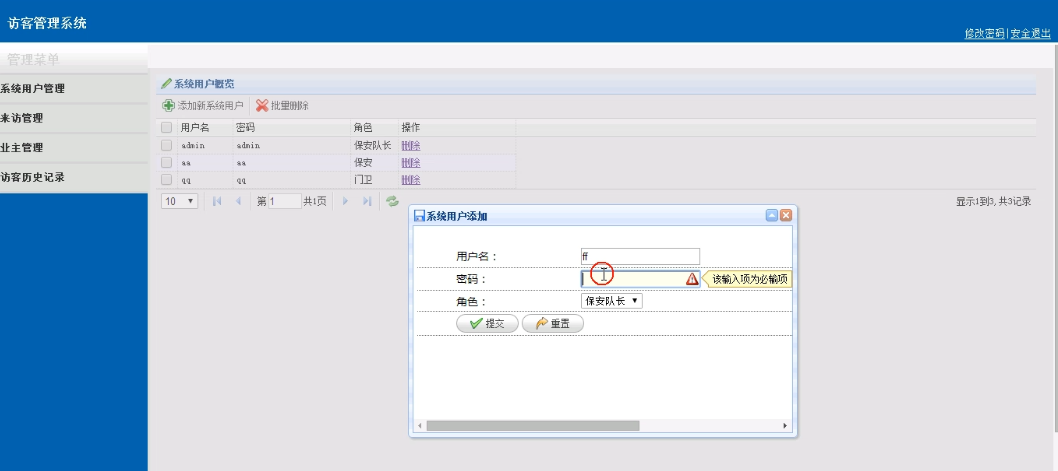Go to first page pagination icon
This screenshot has width=1058, height=471.
217,201
